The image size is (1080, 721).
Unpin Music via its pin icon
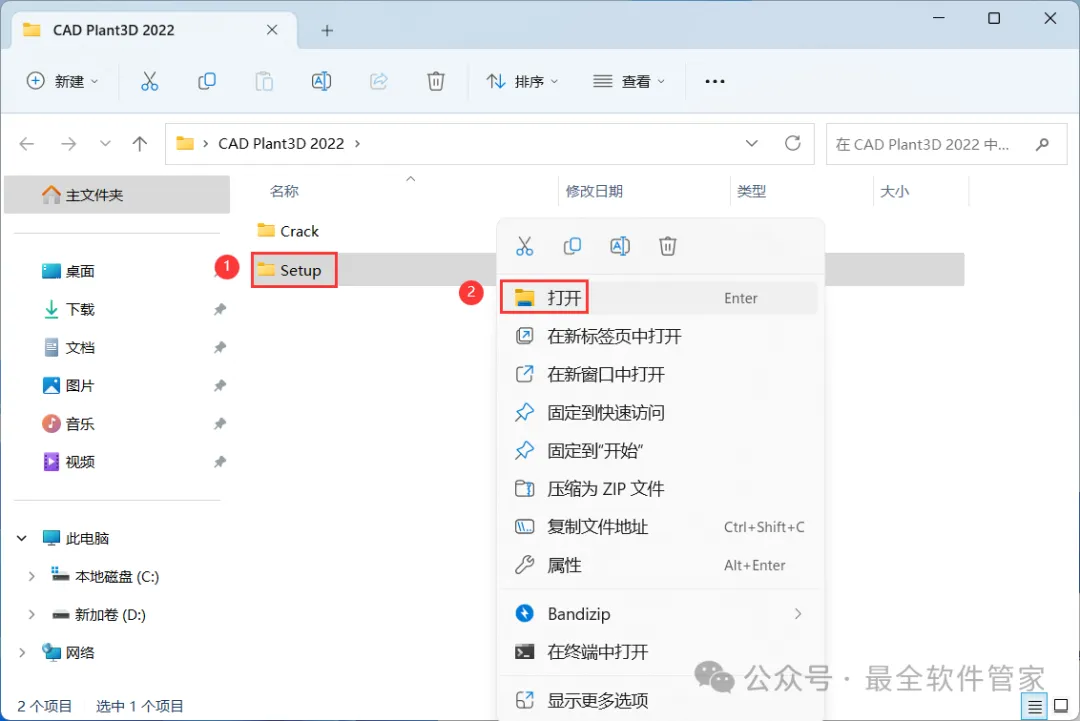pos(220,424)
